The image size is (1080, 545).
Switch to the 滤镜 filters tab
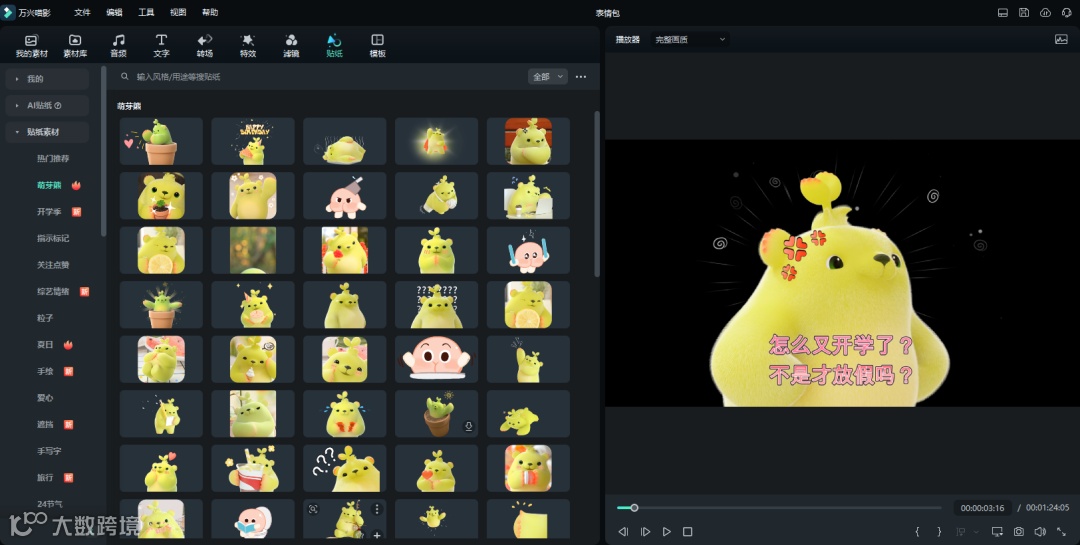tap(291, 45)
